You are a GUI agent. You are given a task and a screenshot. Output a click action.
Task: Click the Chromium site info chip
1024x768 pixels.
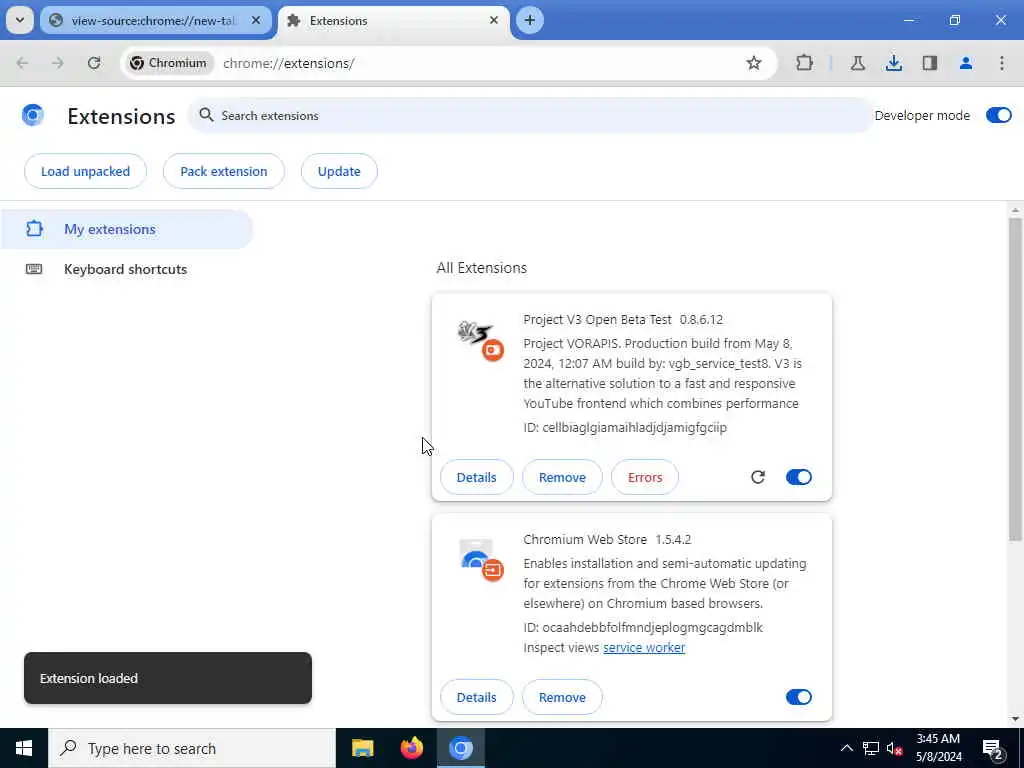tap(168, 63)
